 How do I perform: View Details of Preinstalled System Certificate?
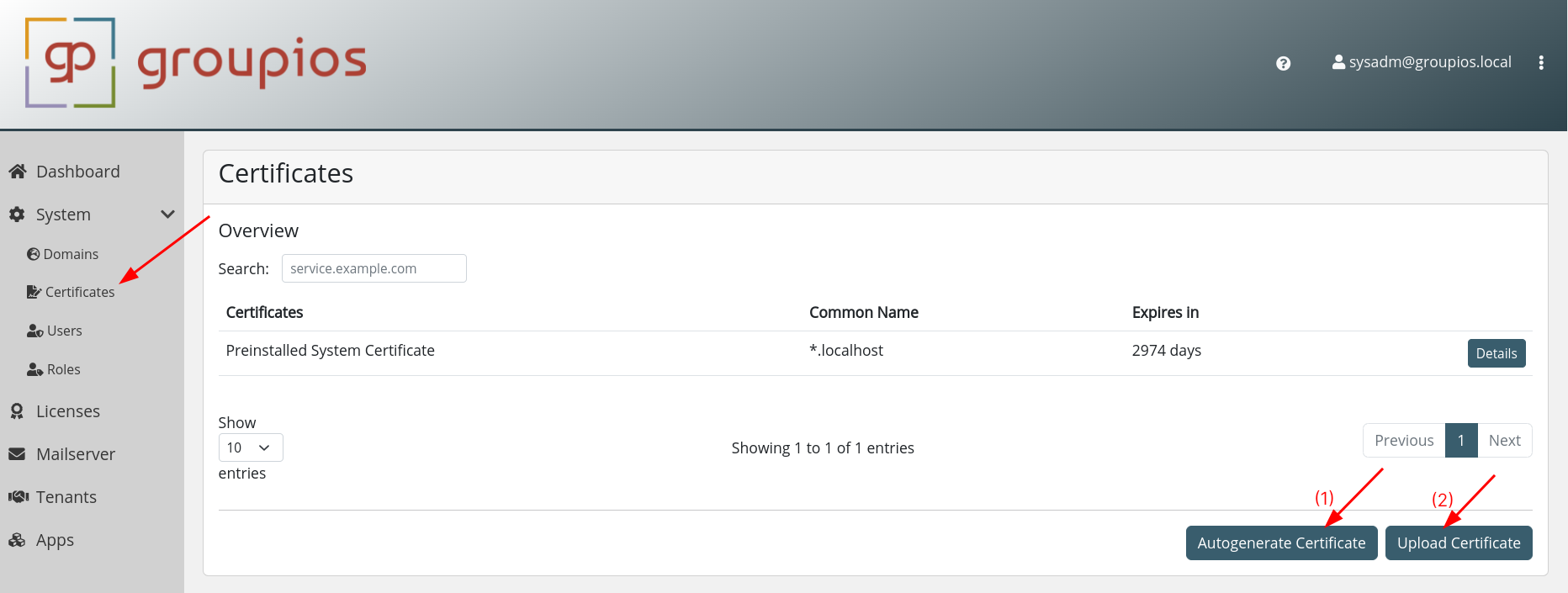[x=1496, y=353]
